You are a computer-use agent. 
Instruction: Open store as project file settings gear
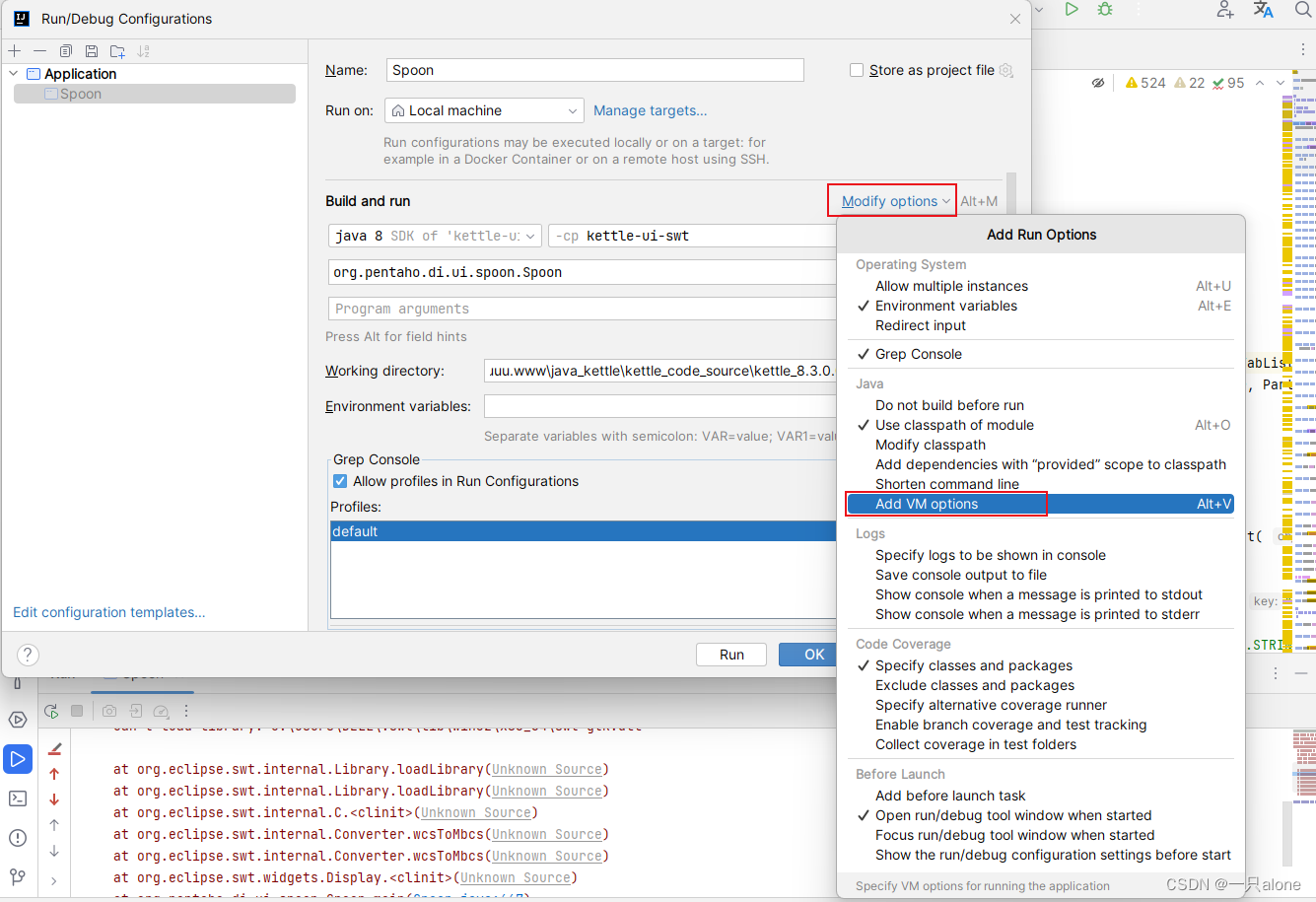coord(1006,70)
